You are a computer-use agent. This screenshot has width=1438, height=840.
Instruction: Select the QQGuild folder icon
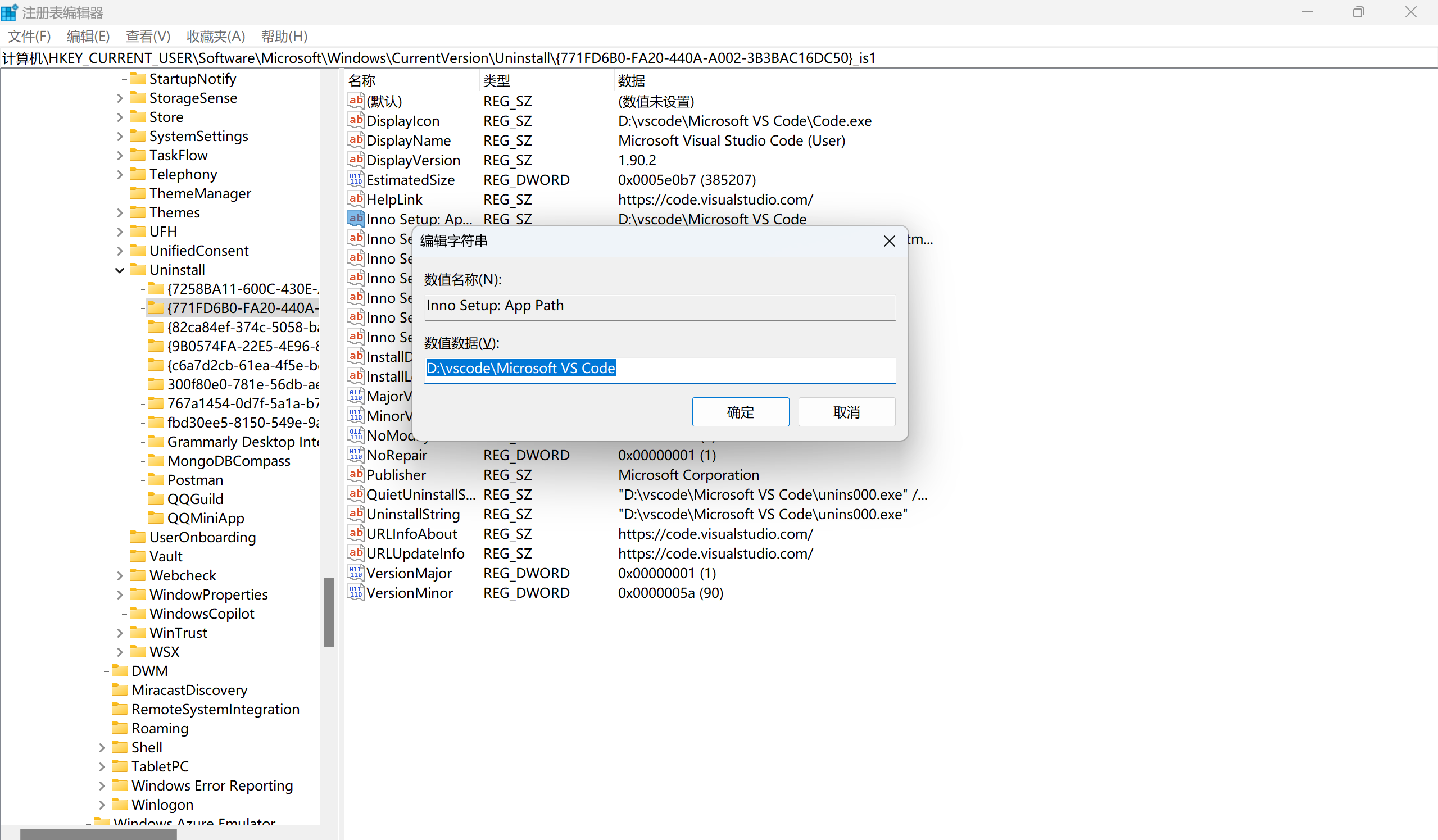click(155, 499)
